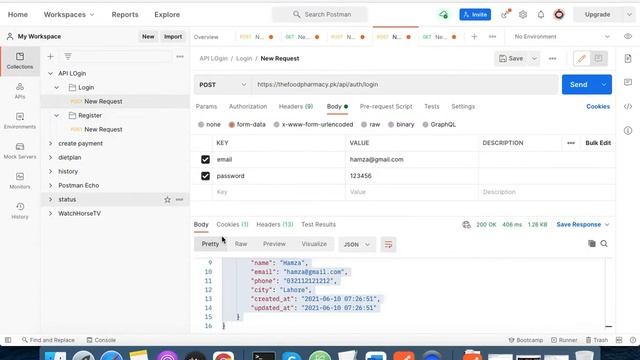This screenshot has width=640, height=360.
Task: Switch to the request Headers (9) tab
Action: 296,107
